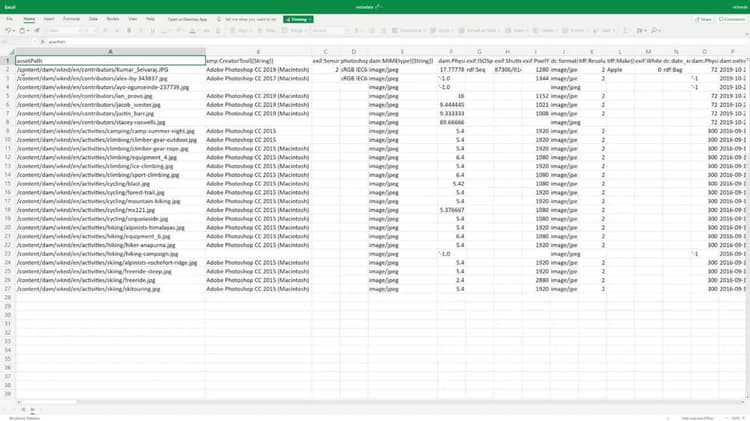Open the View tab
The width and height of the screenshot is (750, 421).
click(x=132, y=19)
